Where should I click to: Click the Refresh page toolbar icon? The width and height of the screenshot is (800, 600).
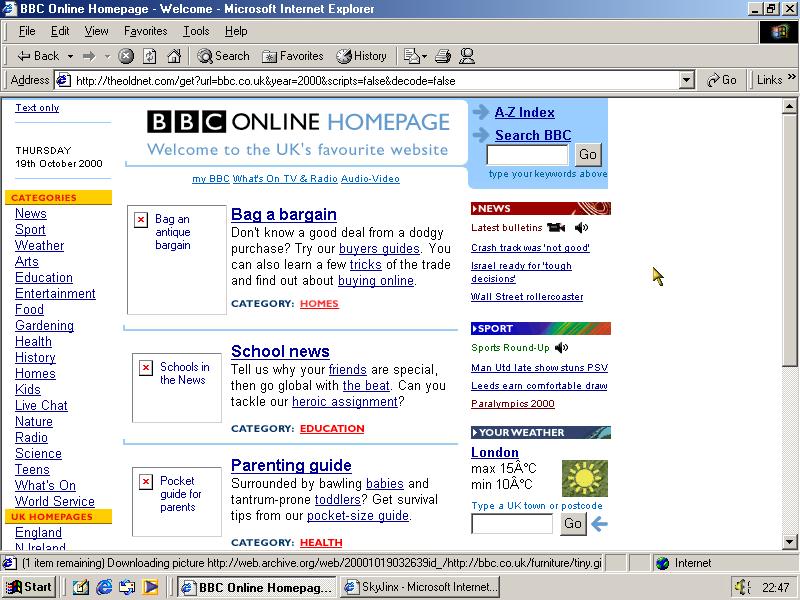150,56
